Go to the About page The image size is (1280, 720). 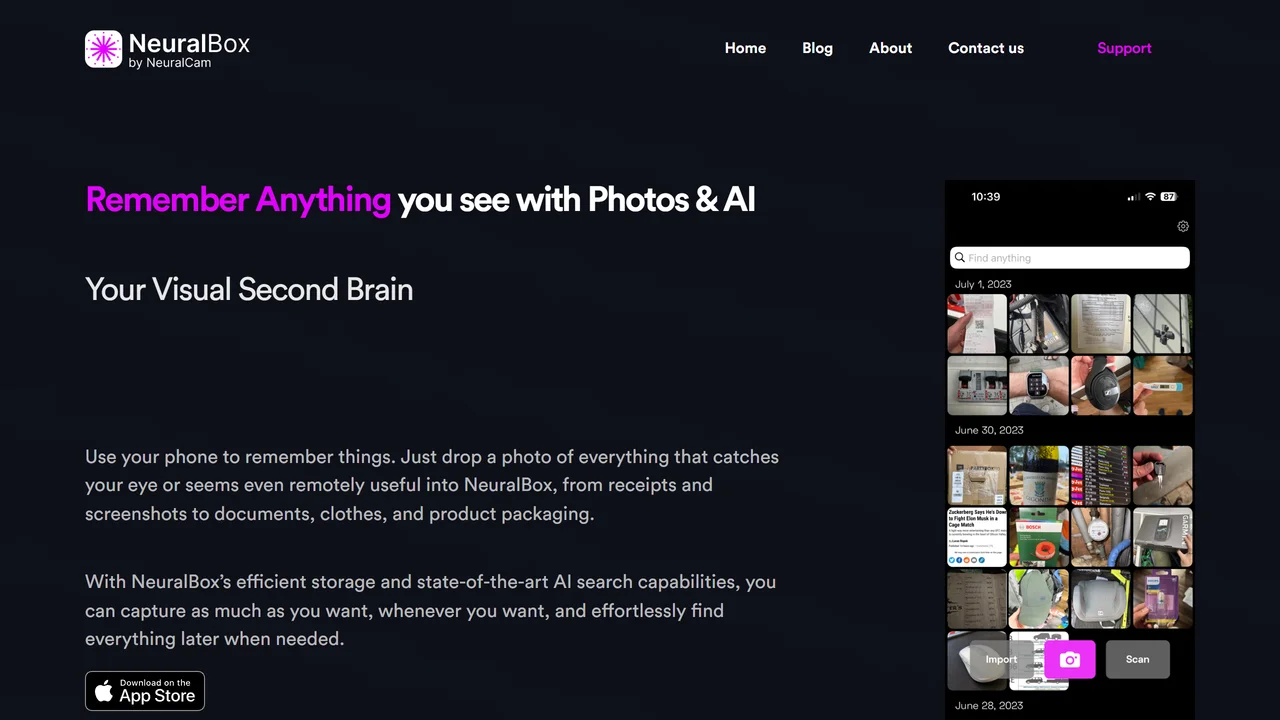pos(890,48)
